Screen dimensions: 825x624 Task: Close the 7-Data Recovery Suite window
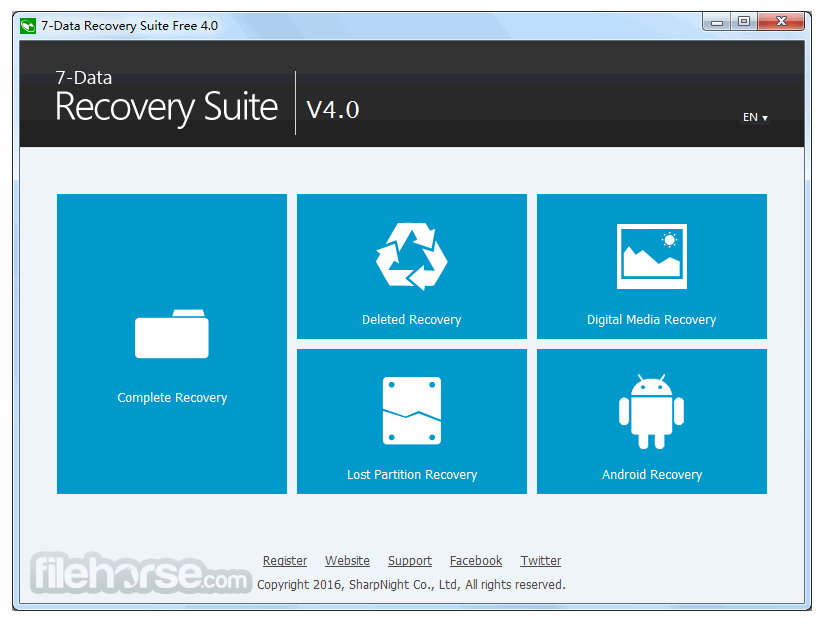(781, 21)
